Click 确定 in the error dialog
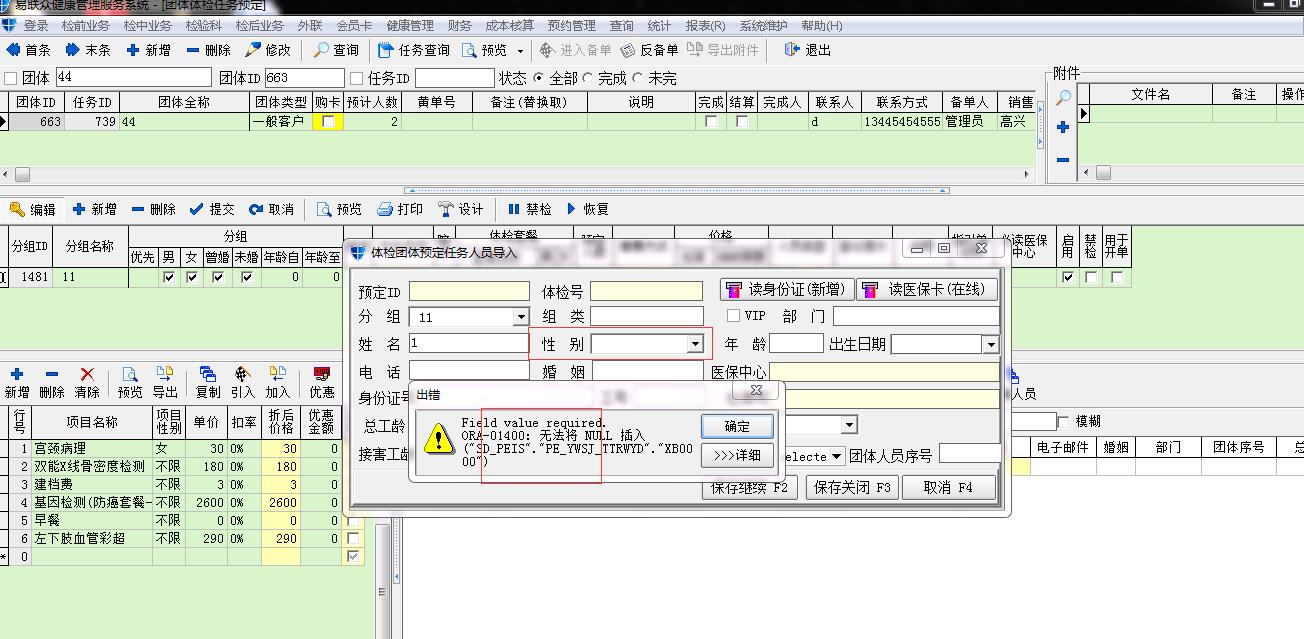The width and height of the screenshot is (1304, 639). (x=737, y=426)
